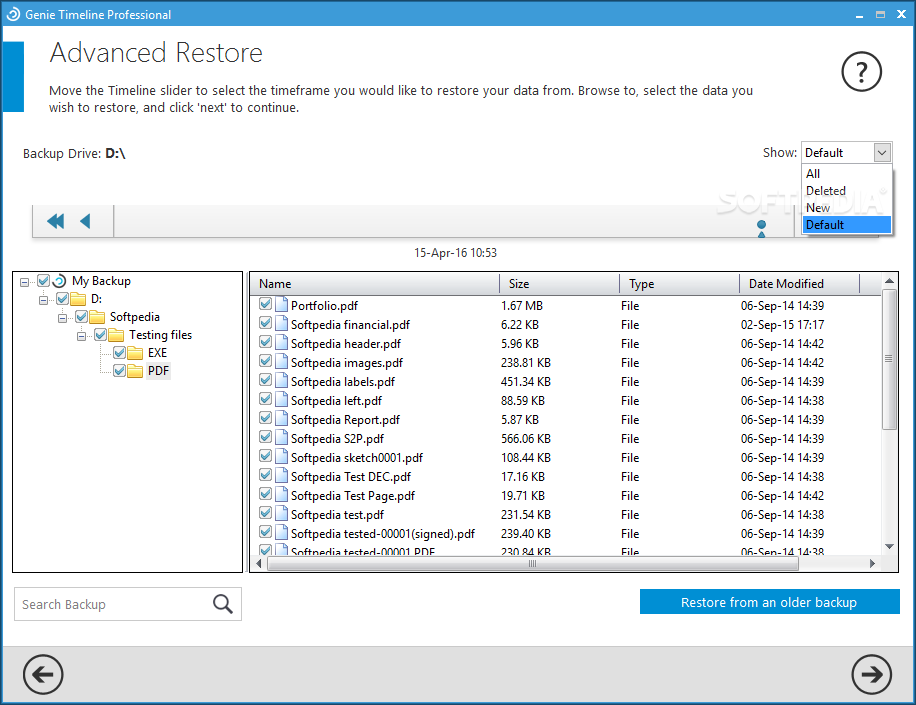This screenshot has width=916, height=705.
Task: Collapse the Testing files tree node
Action: (81, 336)
